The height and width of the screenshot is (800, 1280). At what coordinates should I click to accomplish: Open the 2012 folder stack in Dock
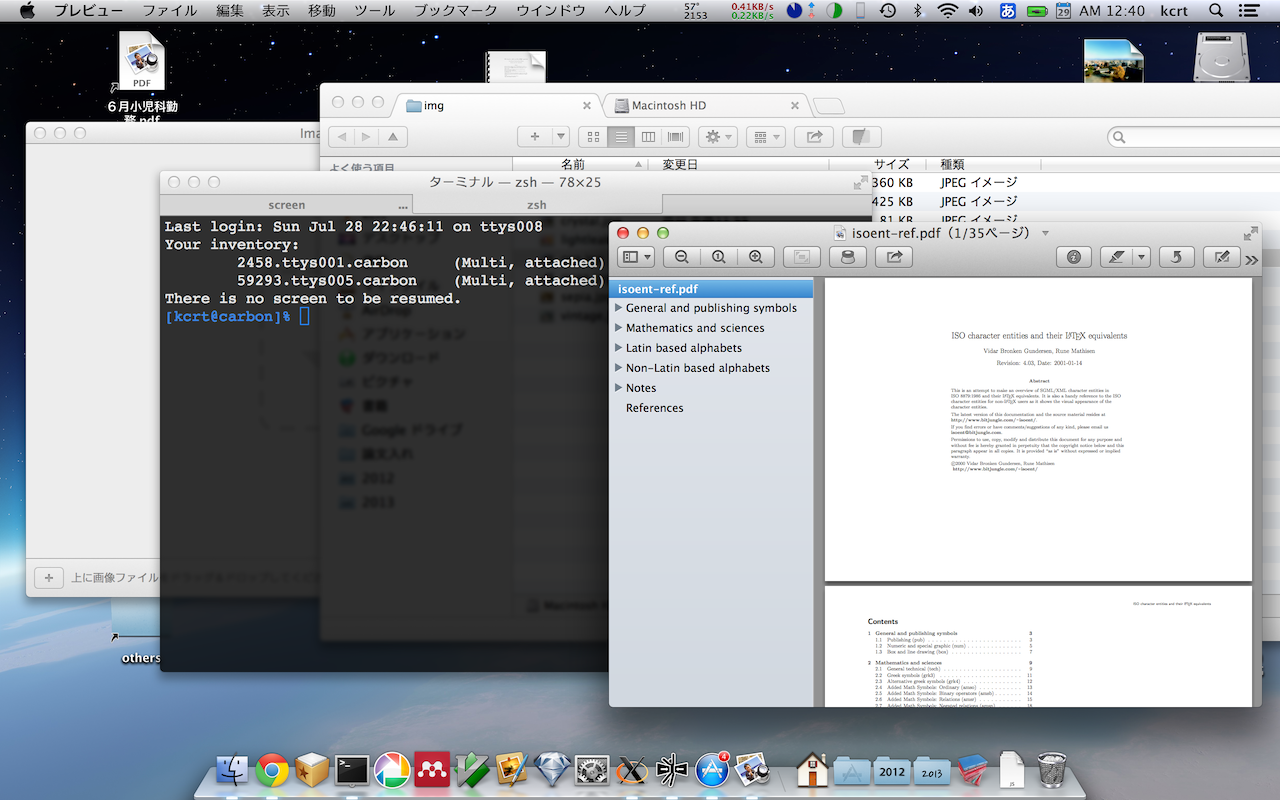(x=892, y=771)
